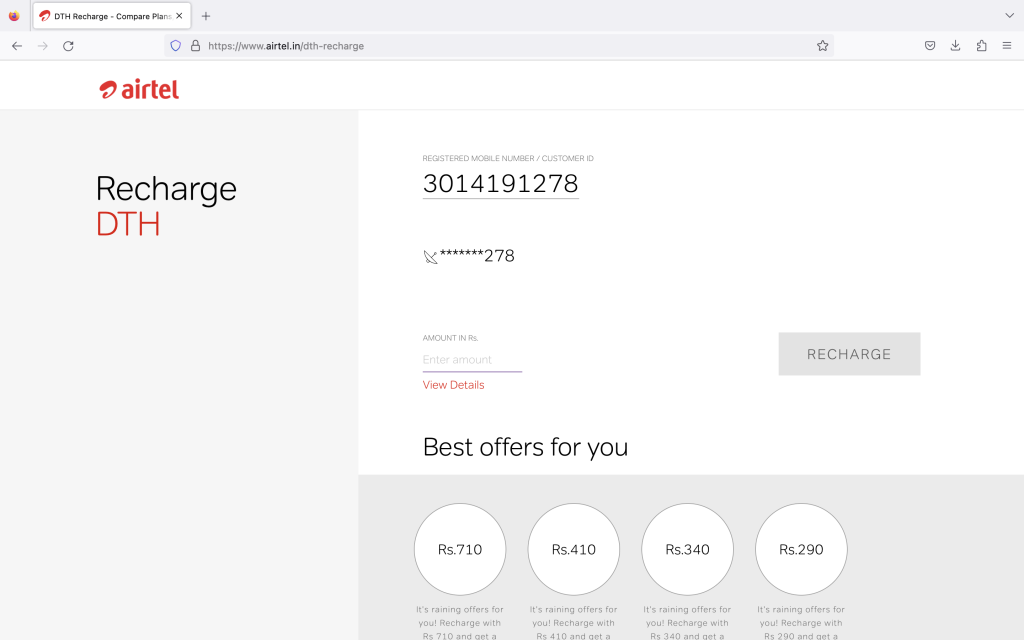The height and width of the screenshot is (640, 1024).
Task: Click the address bar URL
Action: coord(286,46)
